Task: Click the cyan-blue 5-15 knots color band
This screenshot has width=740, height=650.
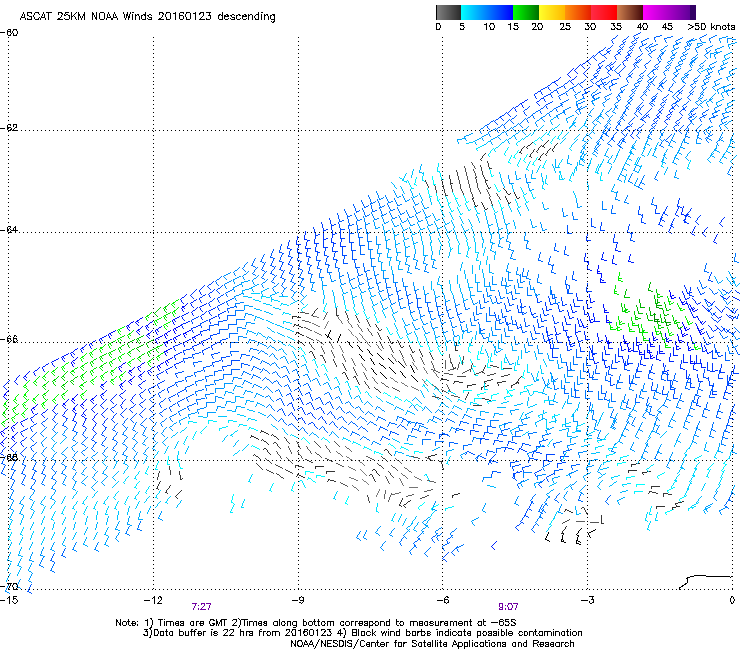Action: 487,12
